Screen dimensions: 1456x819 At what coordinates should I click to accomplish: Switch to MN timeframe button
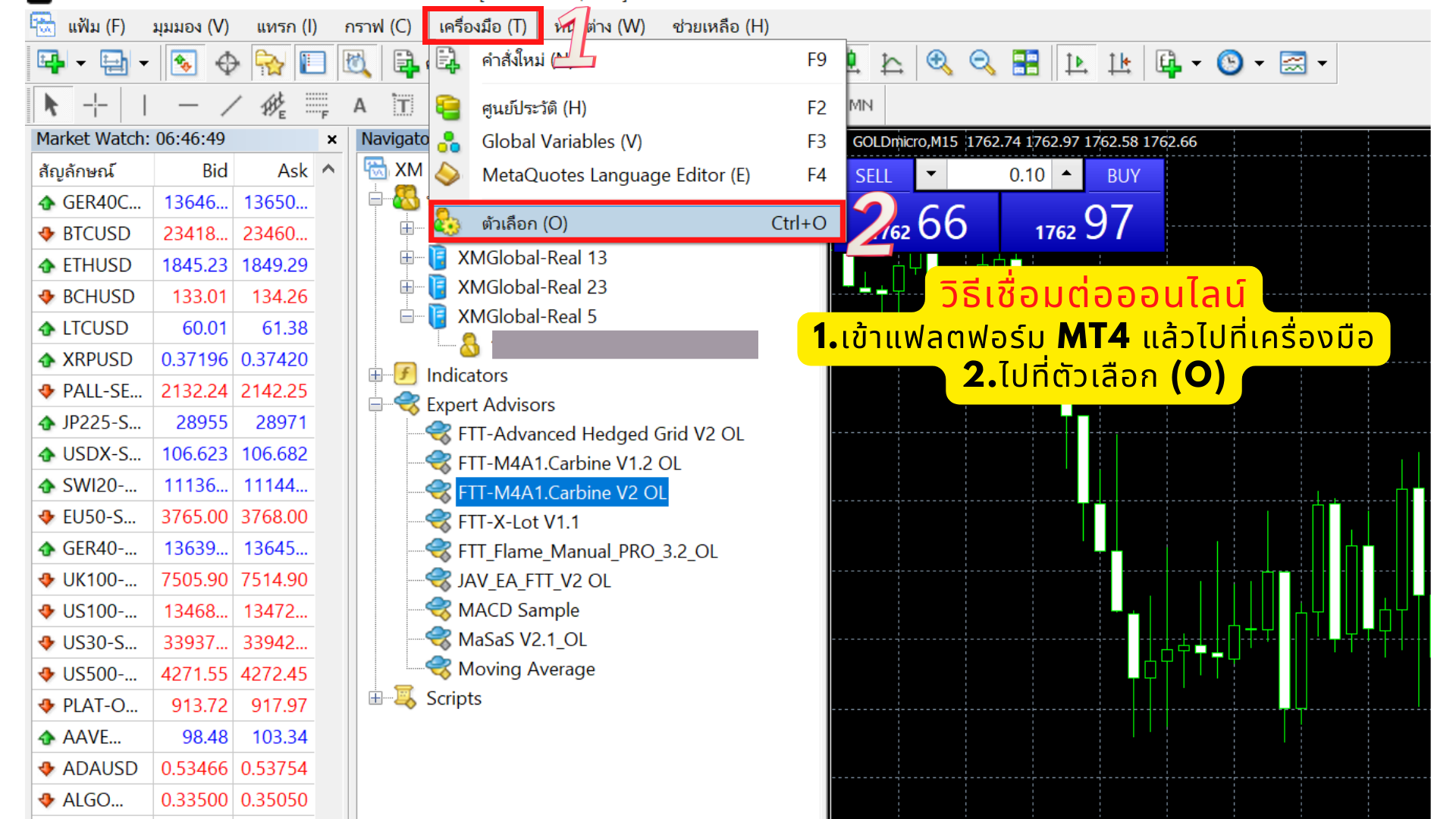861,105
